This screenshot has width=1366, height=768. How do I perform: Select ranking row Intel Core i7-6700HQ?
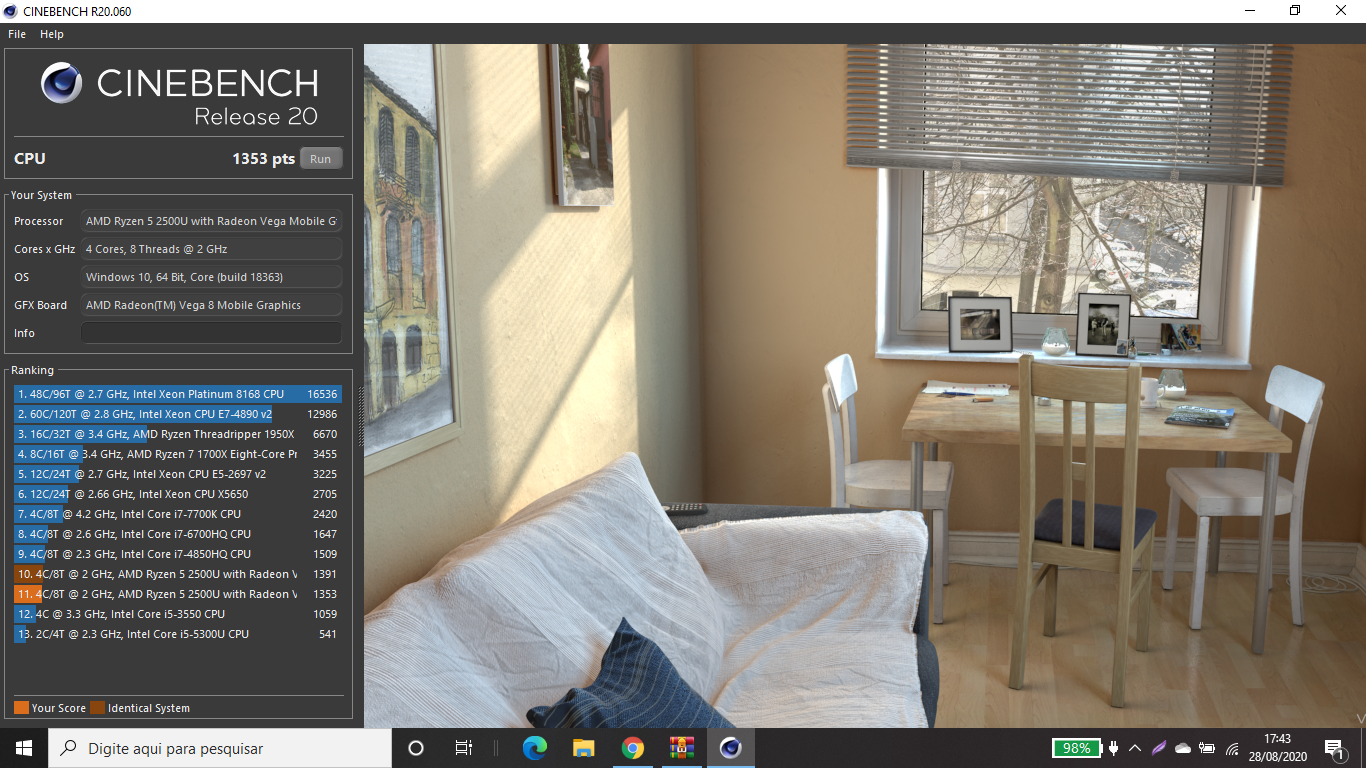pyautogui.click(x=178, y=534)
